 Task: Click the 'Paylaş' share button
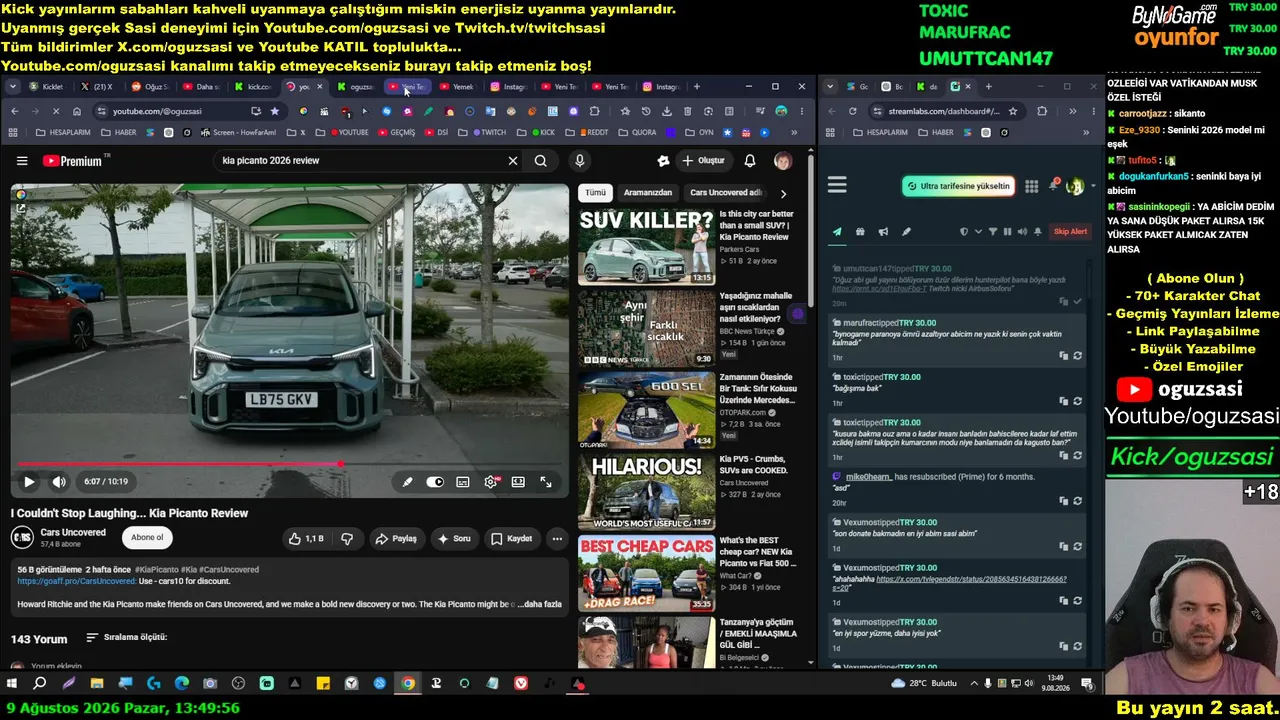coord(396,538)
